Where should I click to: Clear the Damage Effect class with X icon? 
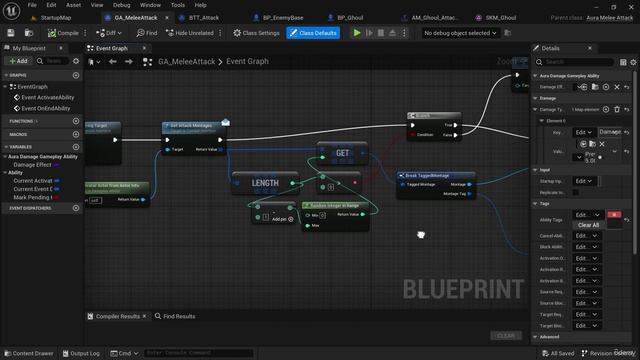coord(617,87)
